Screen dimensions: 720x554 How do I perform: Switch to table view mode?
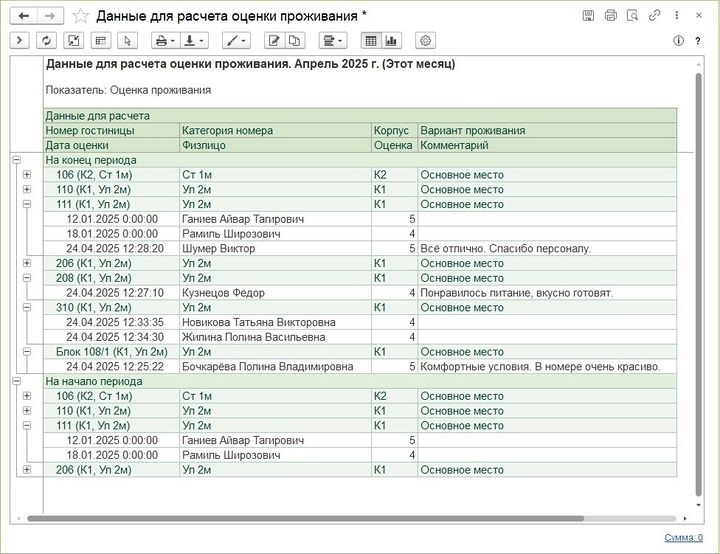click(371, 41)
